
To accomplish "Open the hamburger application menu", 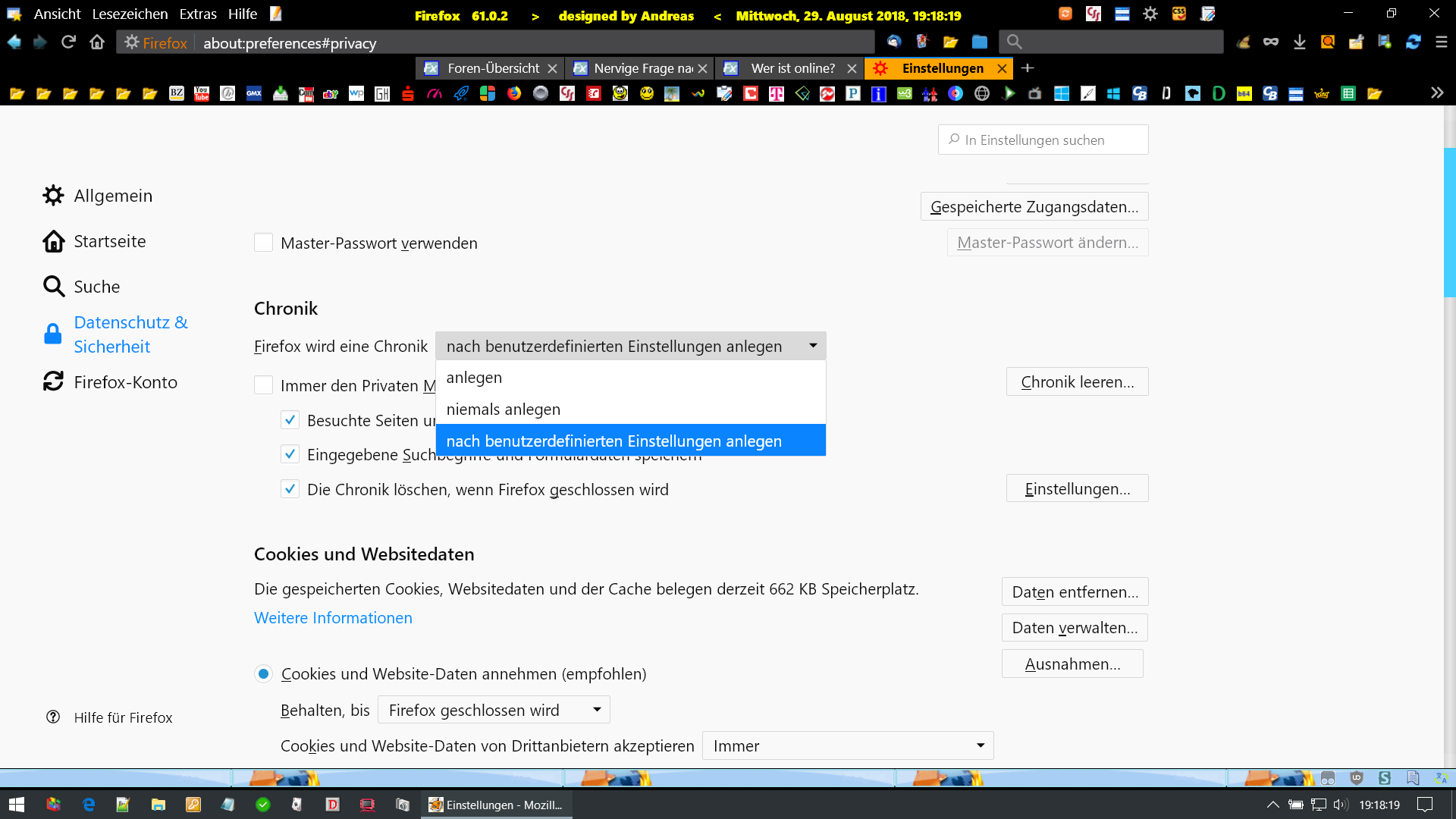I will click(x=1441, y=42).
